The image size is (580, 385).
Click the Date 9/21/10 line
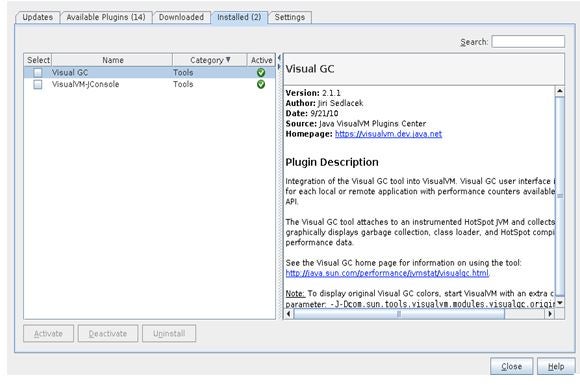pos(312,114)
